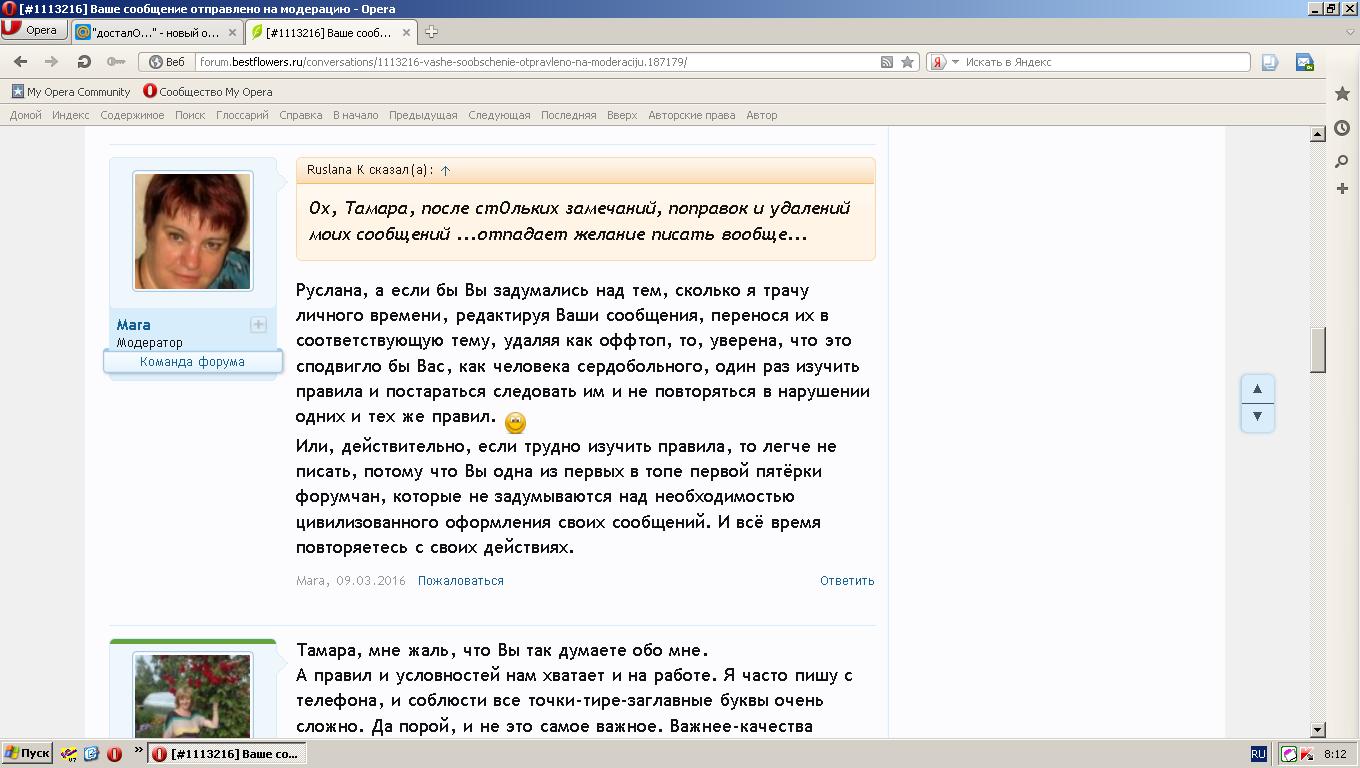Open the Opera main menu button
This screenshot has height=768, width=1360.
(33, 30)
